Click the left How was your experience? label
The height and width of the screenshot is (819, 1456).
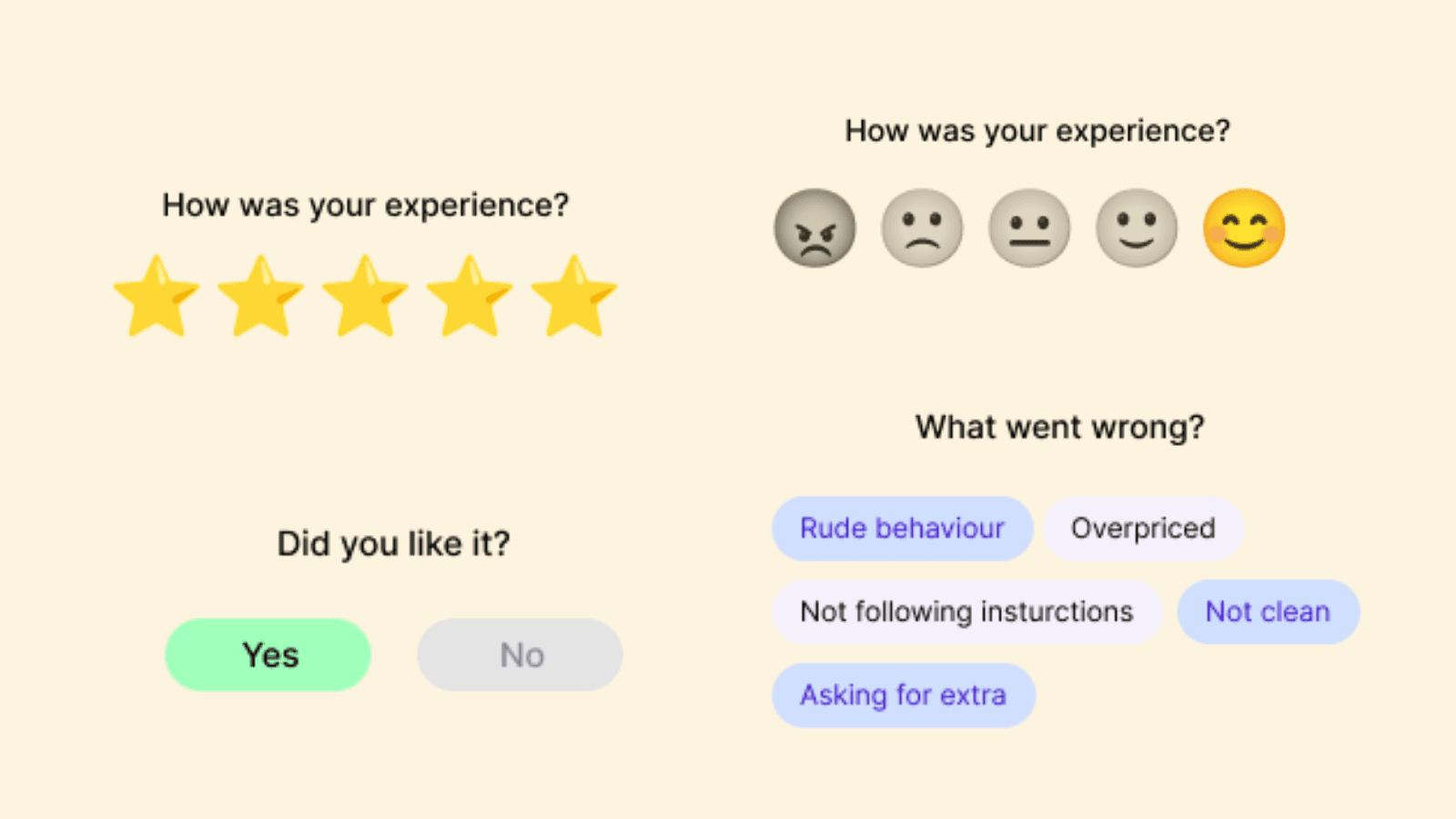tap(365, 206)
